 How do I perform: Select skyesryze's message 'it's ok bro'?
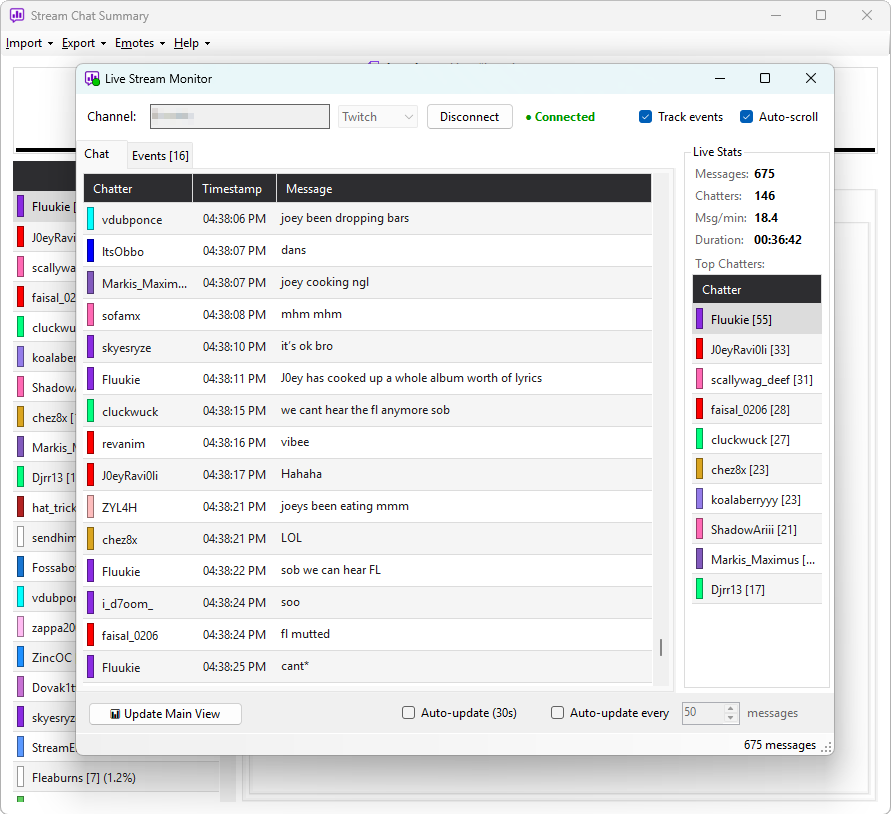(368, 347)
